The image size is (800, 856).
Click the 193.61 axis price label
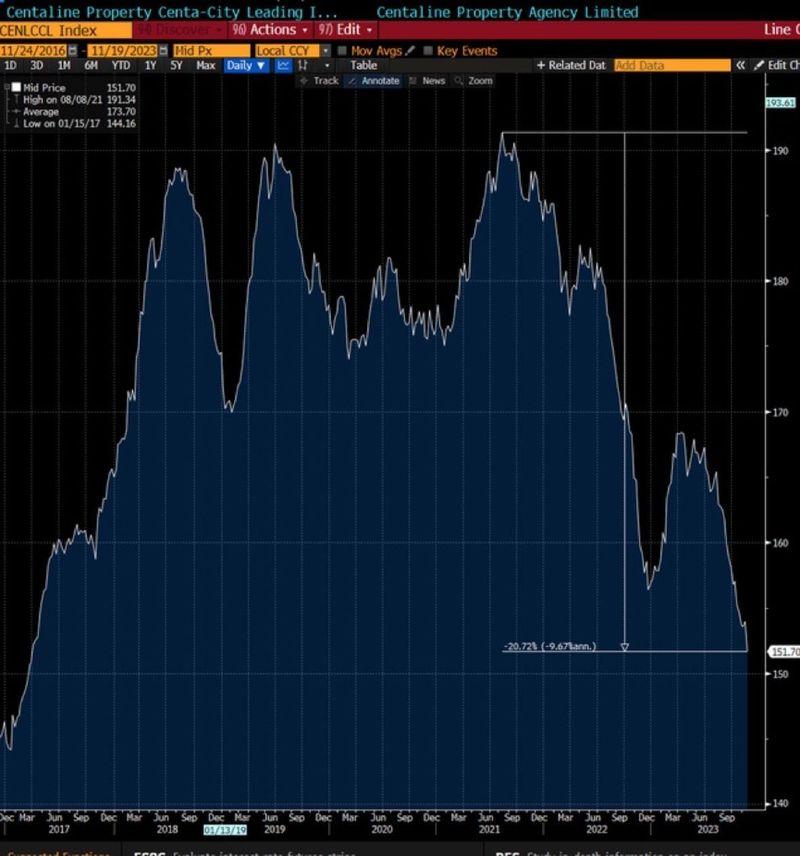coord(778,101)
